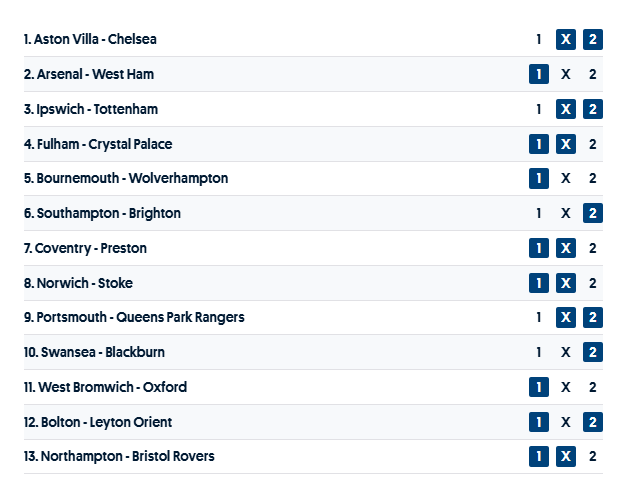
Task: Select away win for Fulham - Crystal Palace
Action: tap(593, 144)
